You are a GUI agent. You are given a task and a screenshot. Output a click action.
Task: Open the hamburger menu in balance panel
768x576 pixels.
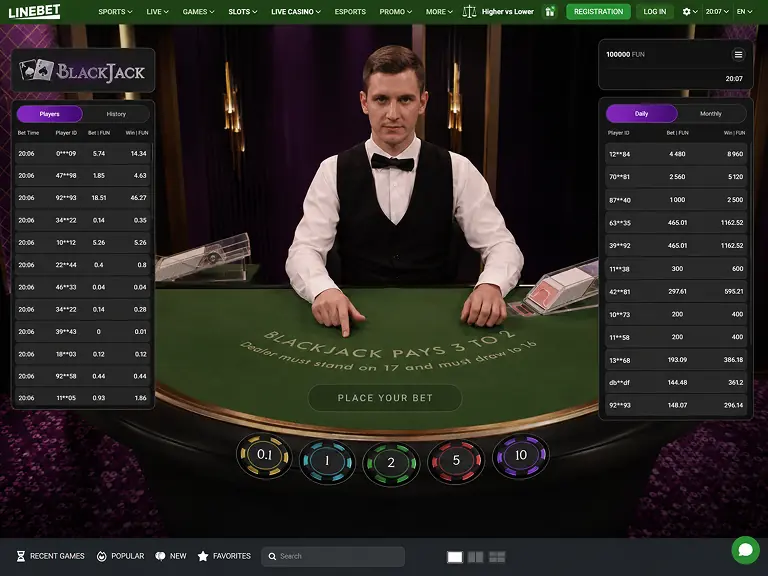738,54
